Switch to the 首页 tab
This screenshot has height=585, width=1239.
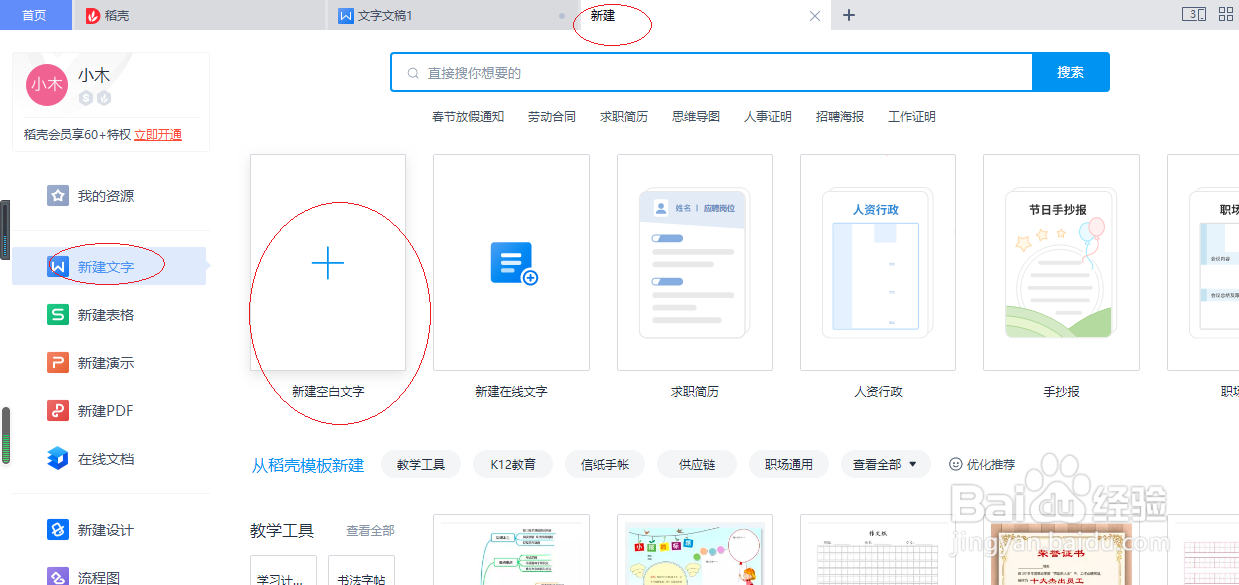(x=36, y=15)
